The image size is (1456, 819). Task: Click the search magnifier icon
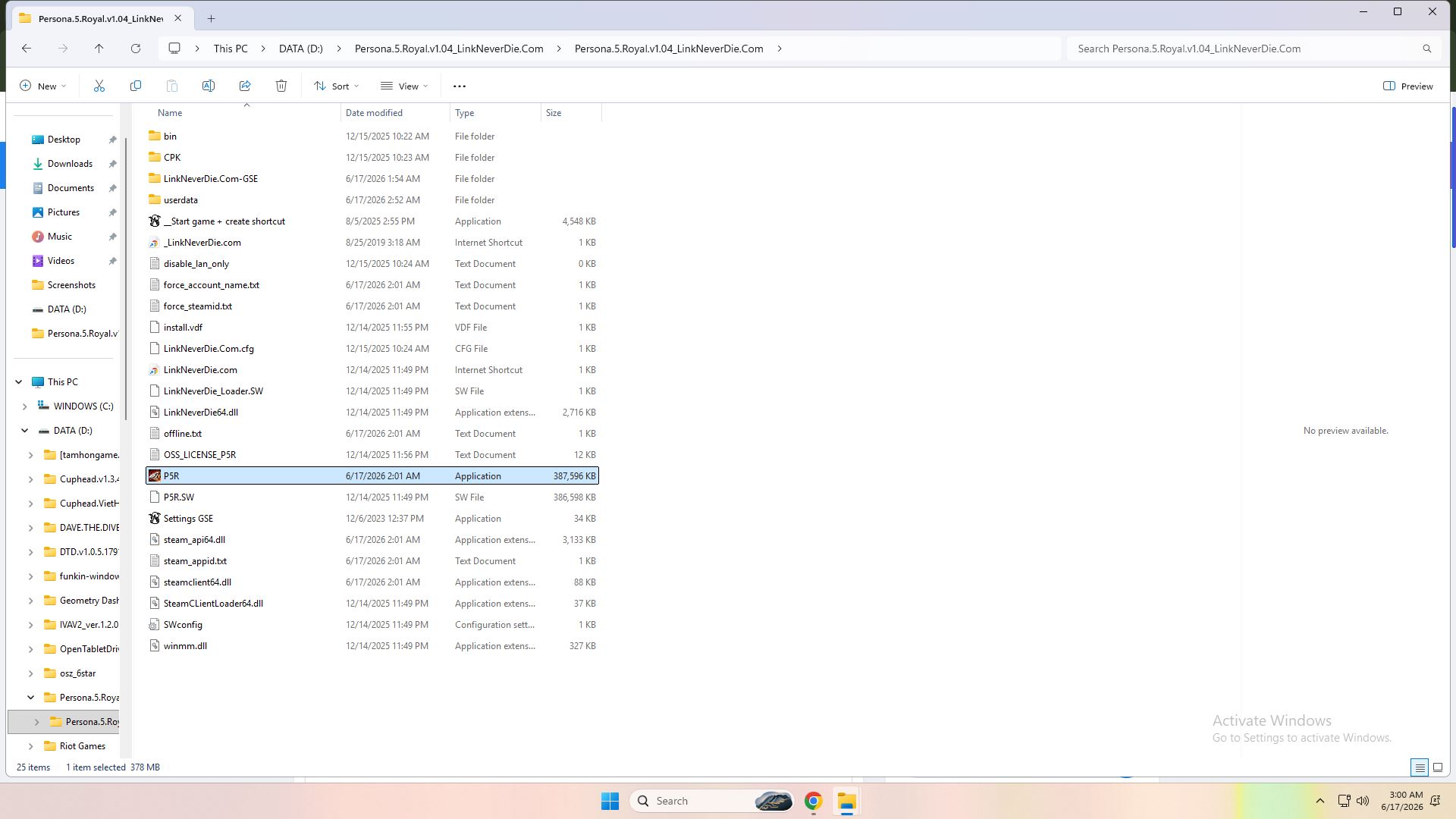(x=1426, y=49)
